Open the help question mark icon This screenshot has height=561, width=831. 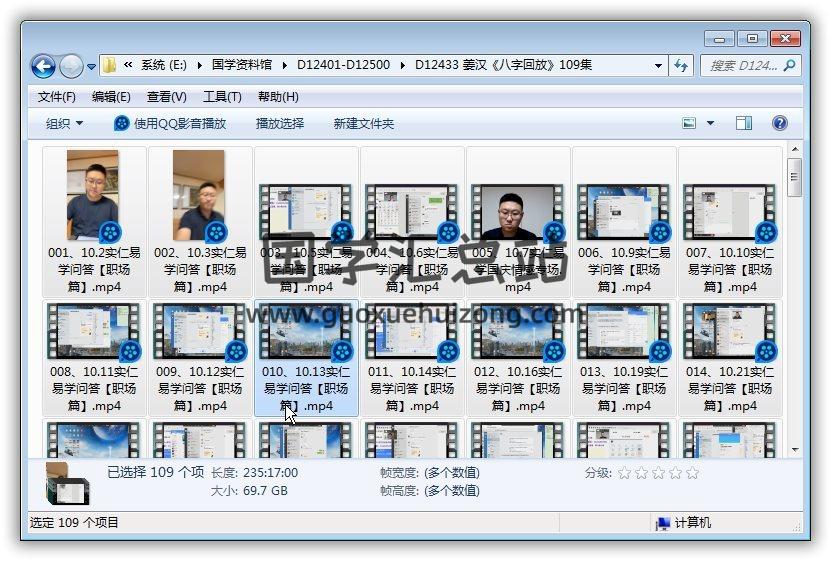[780, 123]
